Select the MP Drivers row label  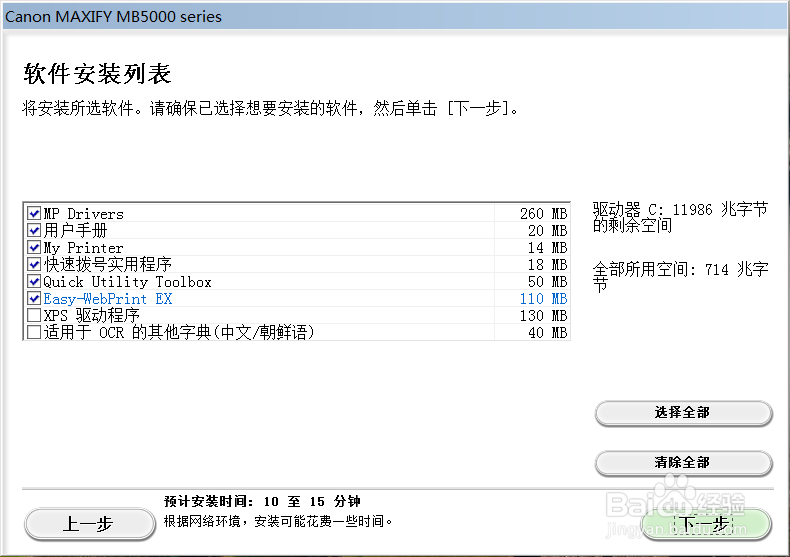coord(84,214)
